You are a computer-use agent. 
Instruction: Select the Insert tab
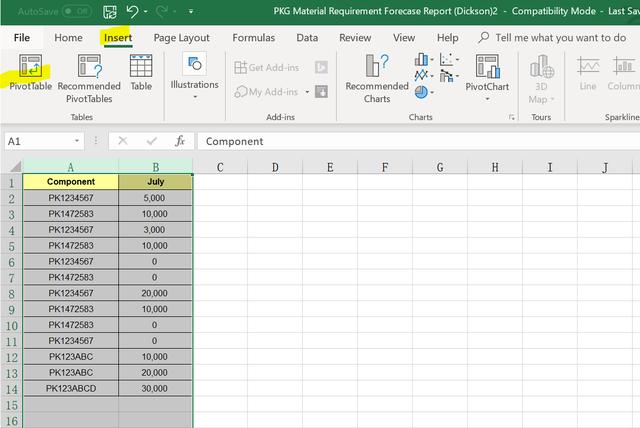(x=118, y=38)
